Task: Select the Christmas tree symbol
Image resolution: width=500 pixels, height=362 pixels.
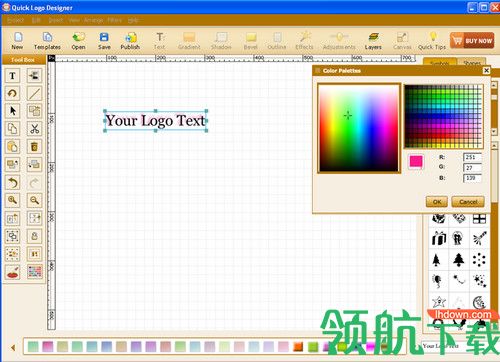Action: click(459, 259)
